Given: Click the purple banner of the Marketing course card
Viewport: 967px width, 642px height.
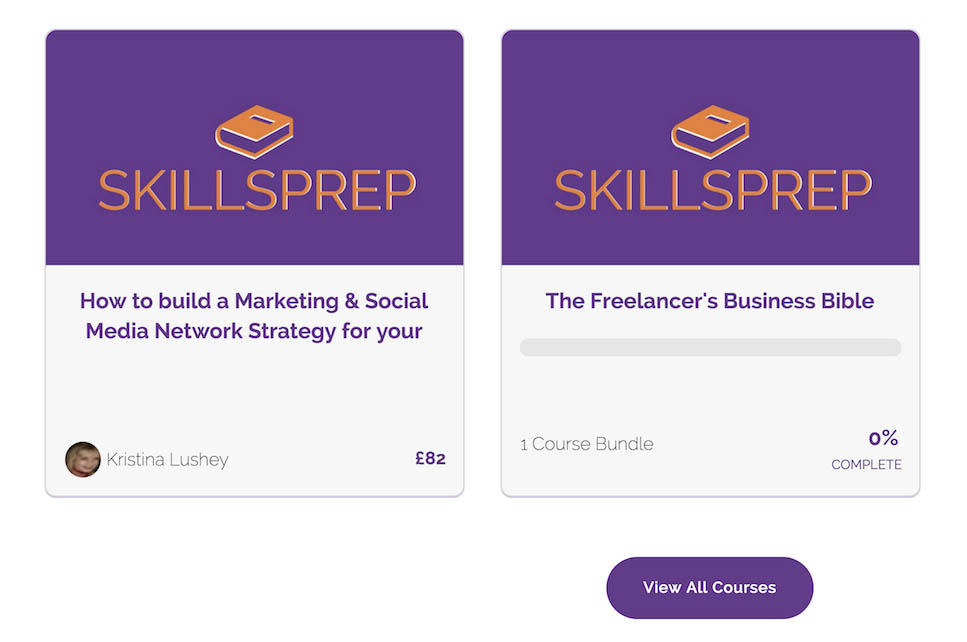Looking at the screenshot, I should (254, 145).
